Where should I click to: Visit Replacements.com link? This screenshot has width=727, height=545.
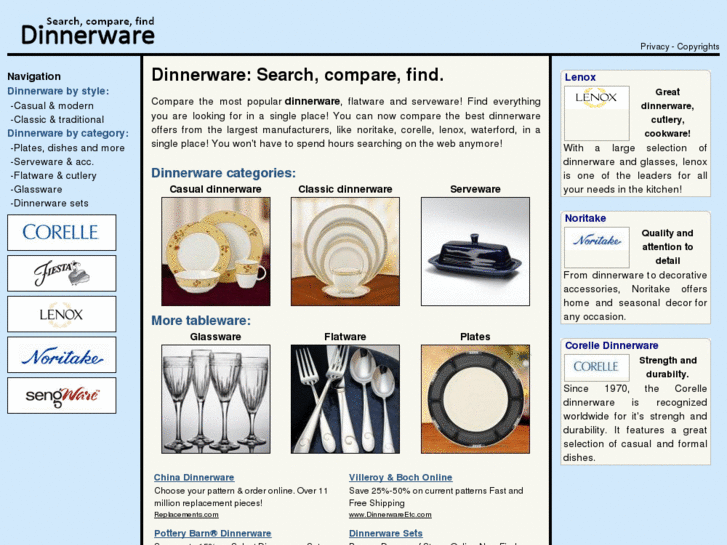[186, 515]
